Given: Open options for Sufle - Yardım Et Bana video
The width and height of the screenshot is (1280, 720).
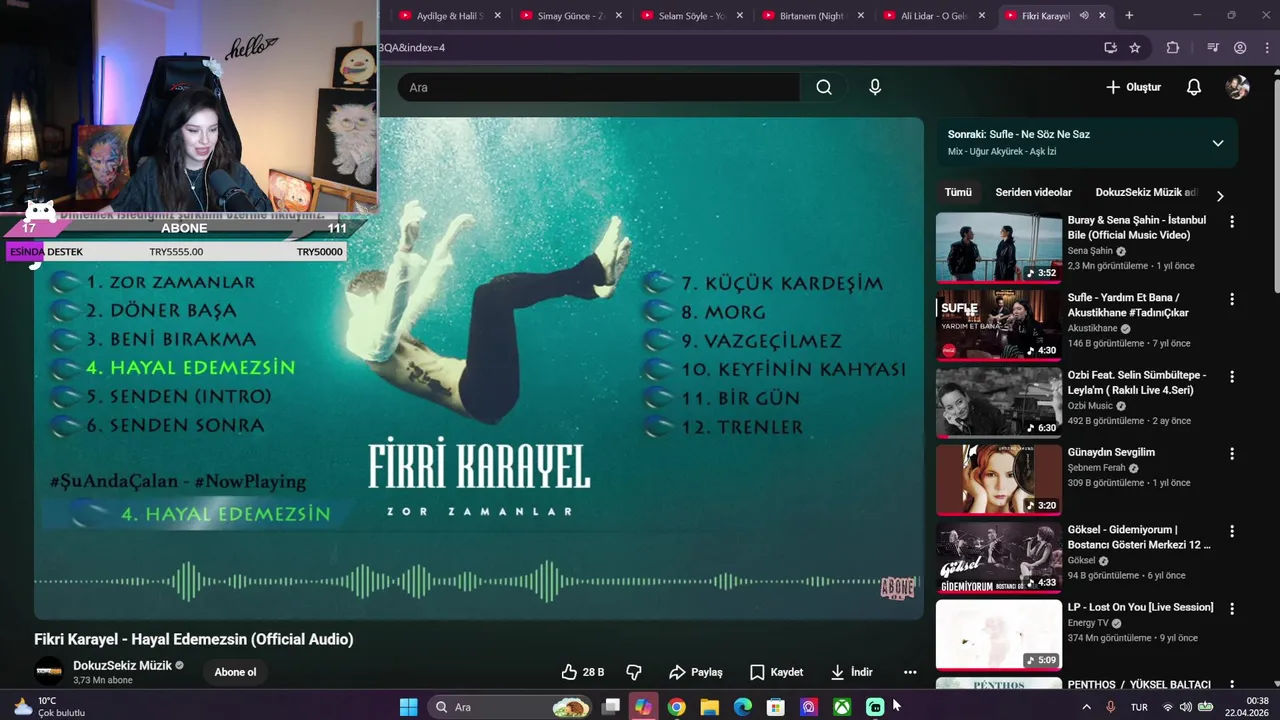Looking at the screenshot, I should pos(1232,299).
